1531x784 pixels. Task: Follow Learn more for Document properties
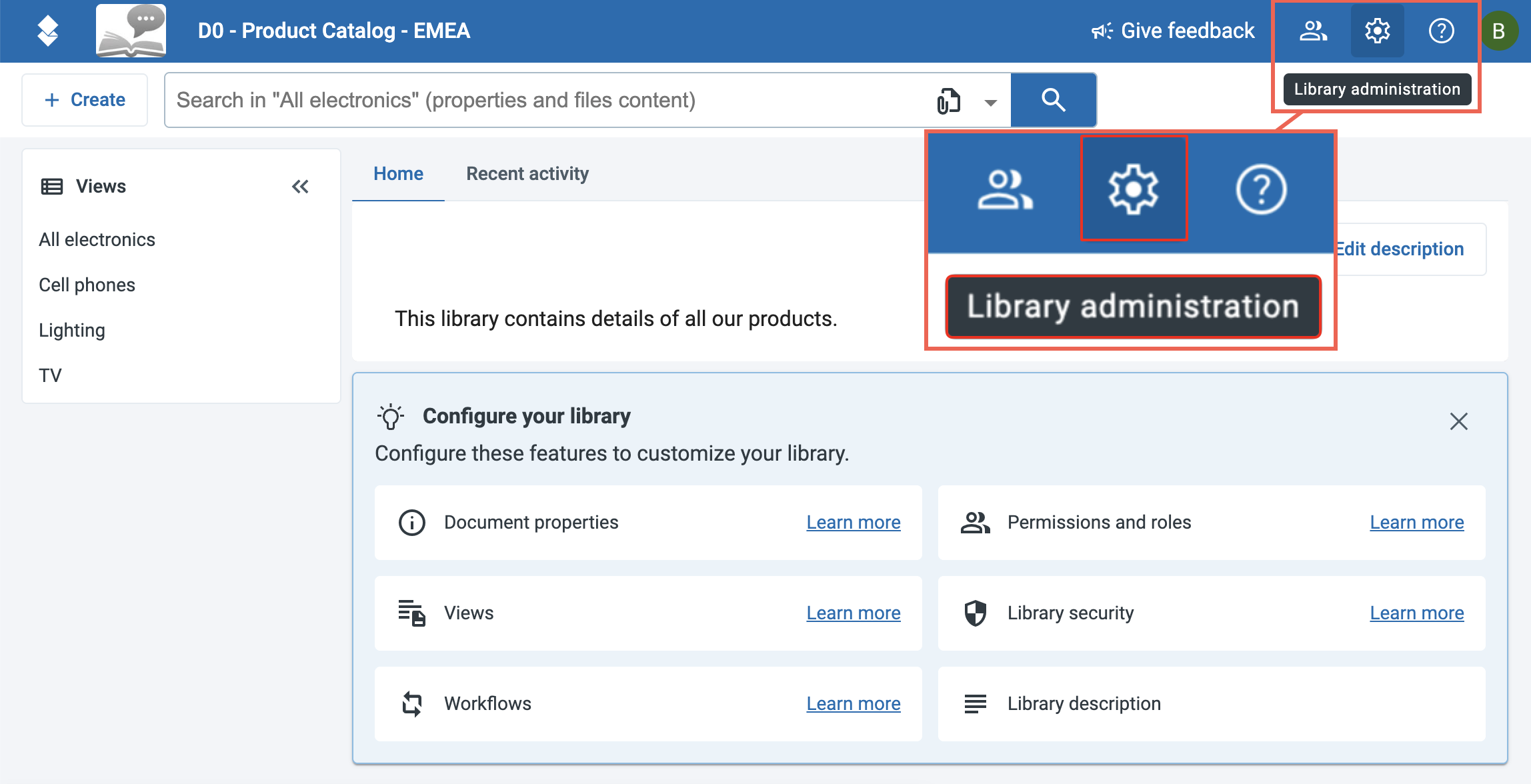click(854, 523)
